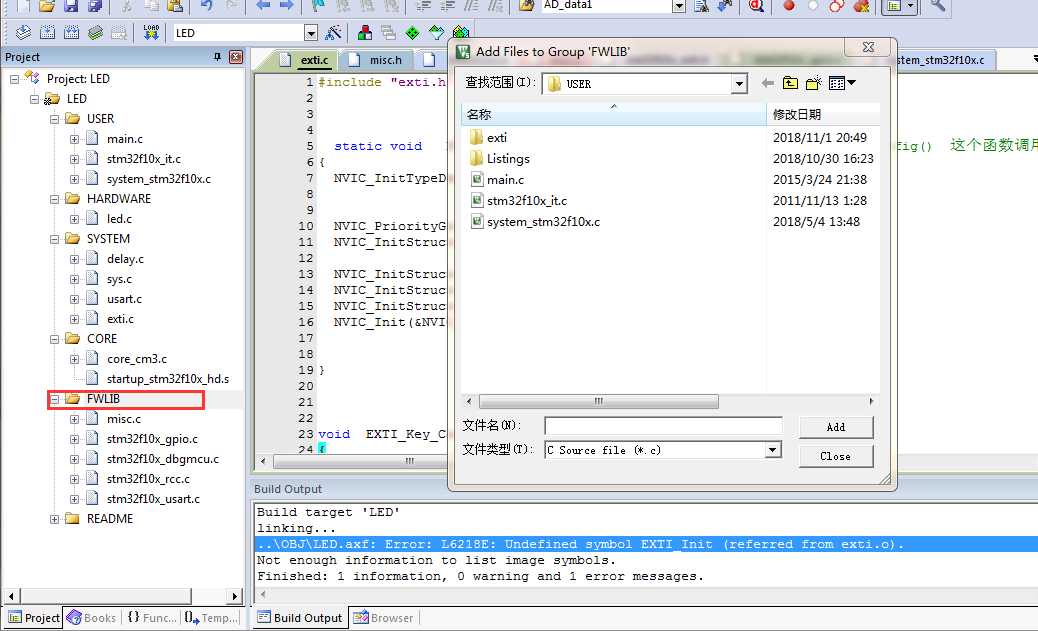Go back to previous folder in dialog

click(x=767, y=83)
